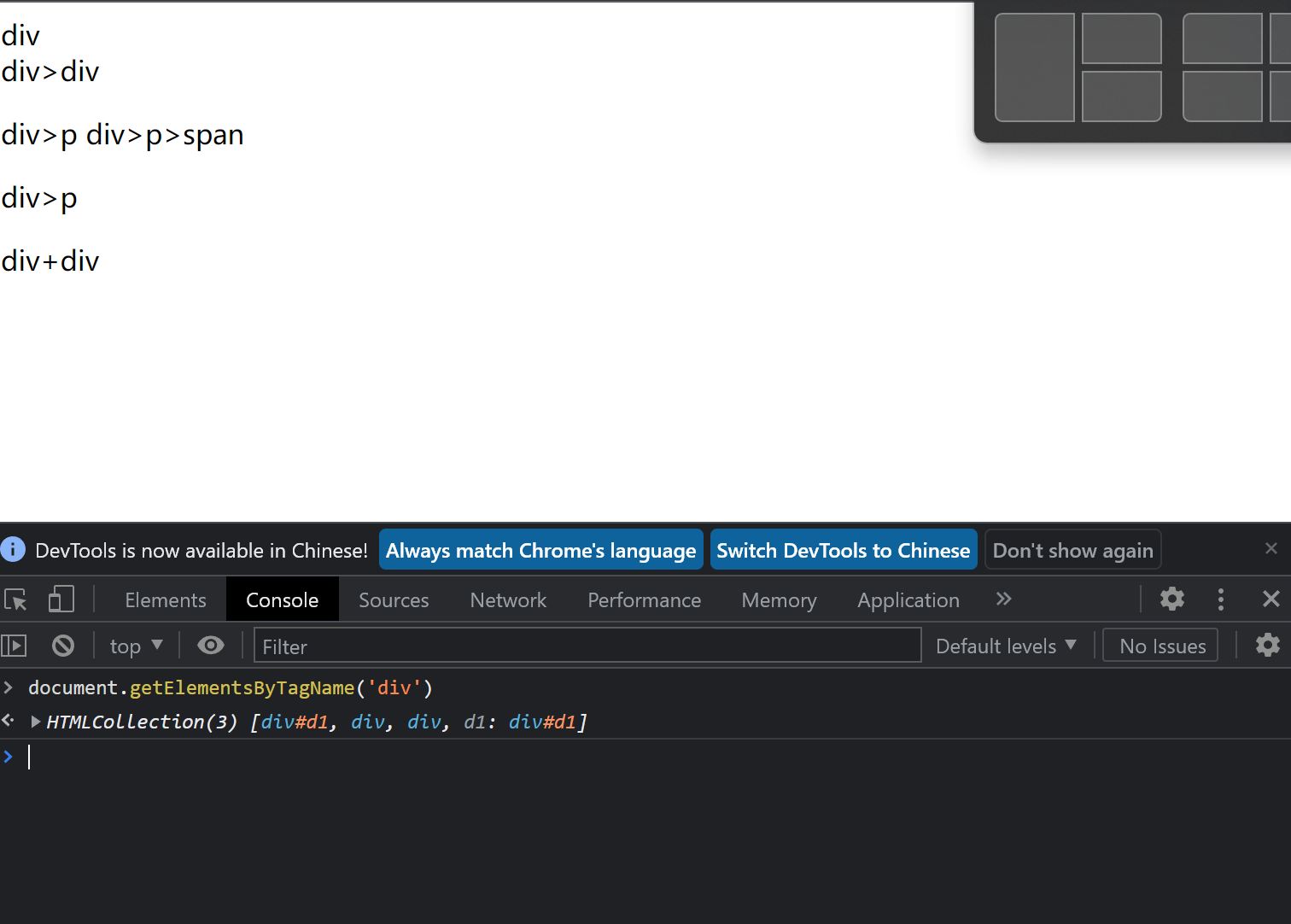This screenshot has height=924, width=1291.
Task: Click the first div#d1 in the collection
Action: (x=295, y=722)
